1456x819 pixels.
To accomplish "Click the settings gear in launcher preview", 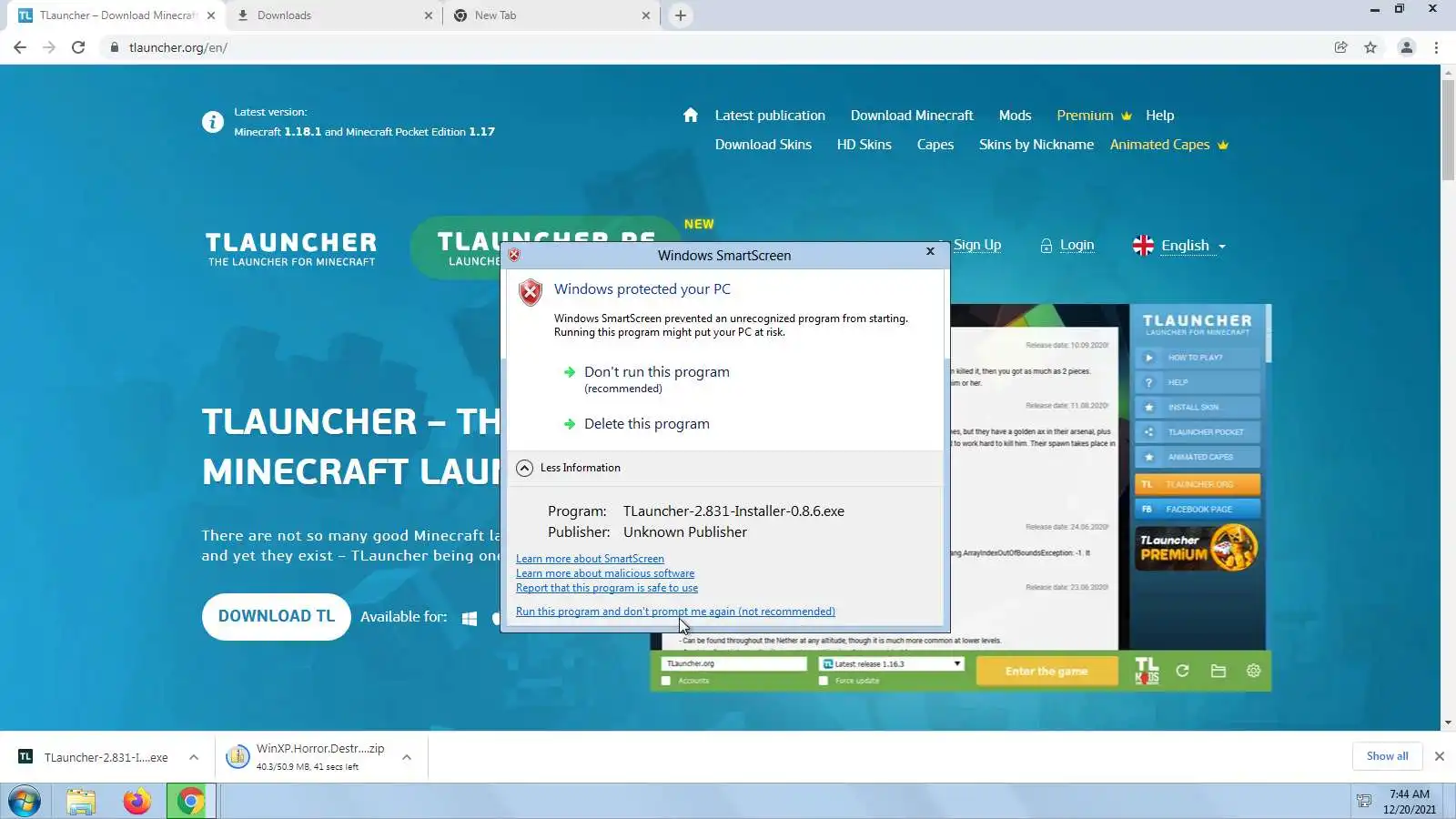I will point(1253,671).
